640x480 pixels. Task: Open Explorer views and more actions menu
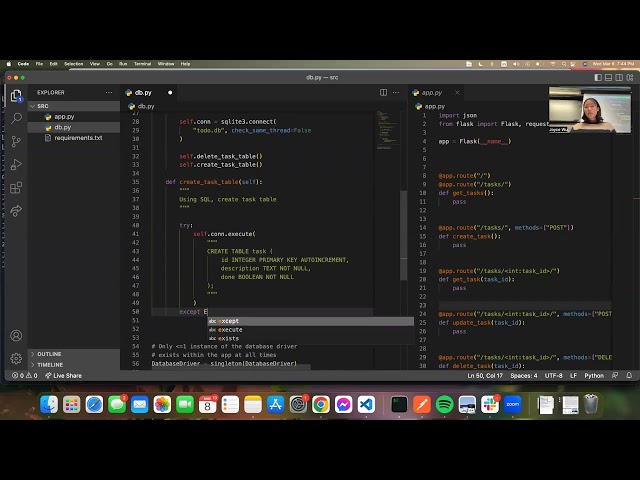point(109,93)
